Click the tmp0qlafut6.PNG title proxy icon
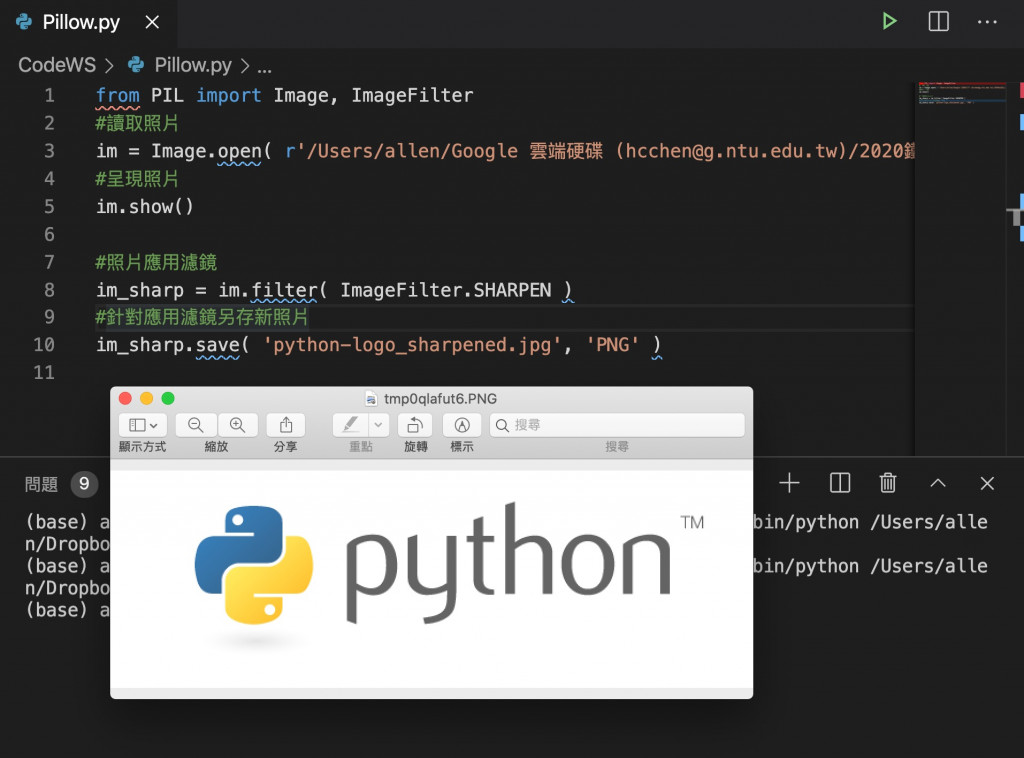Image resolution: width=1024 pixels, height=758 pixels. point(371,399)
